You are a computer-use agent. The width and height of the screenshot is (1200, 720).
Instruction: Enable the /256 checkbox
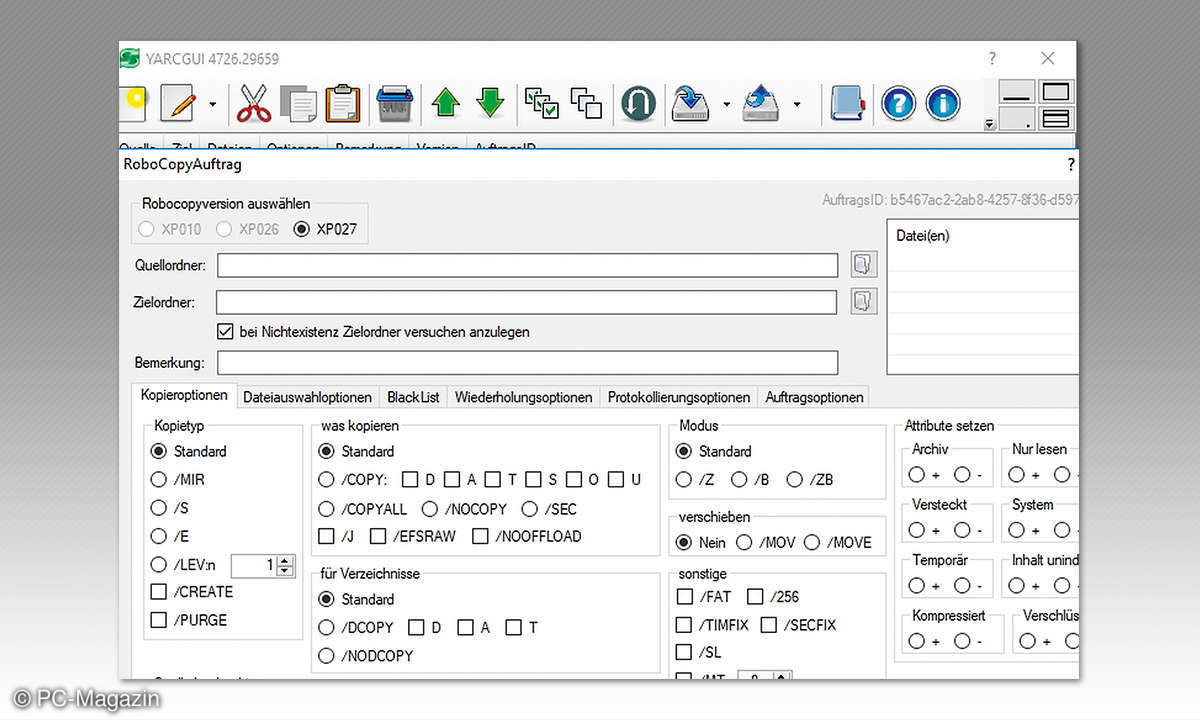pos(755,597)
